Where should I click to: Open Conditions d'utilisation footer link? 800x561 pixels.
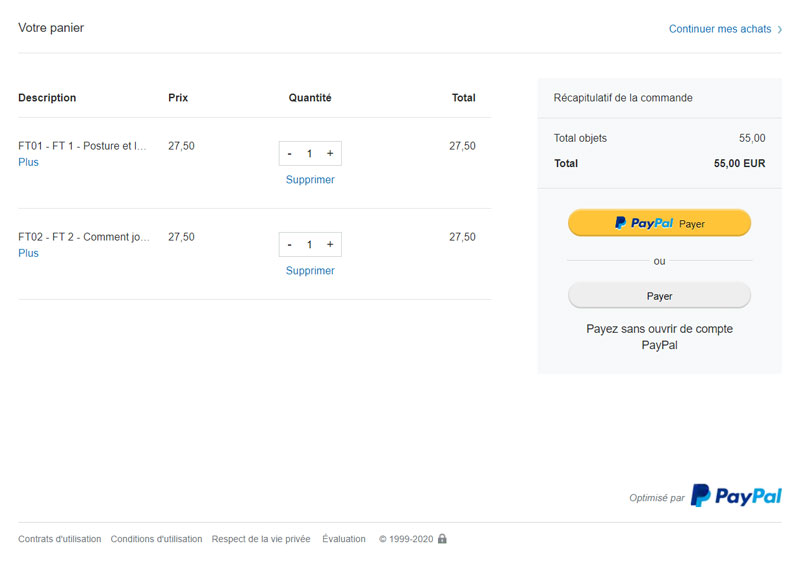click(x=156, y=539)
